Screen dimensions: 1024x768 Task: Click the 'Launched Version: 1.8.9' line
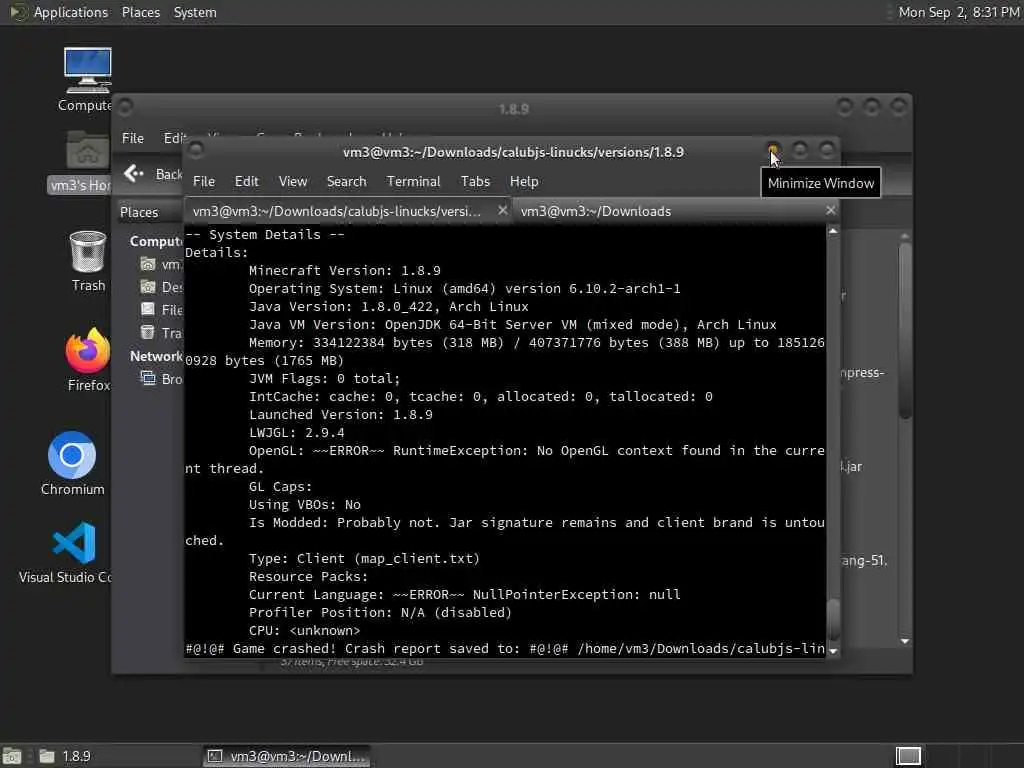click(340, 415)
